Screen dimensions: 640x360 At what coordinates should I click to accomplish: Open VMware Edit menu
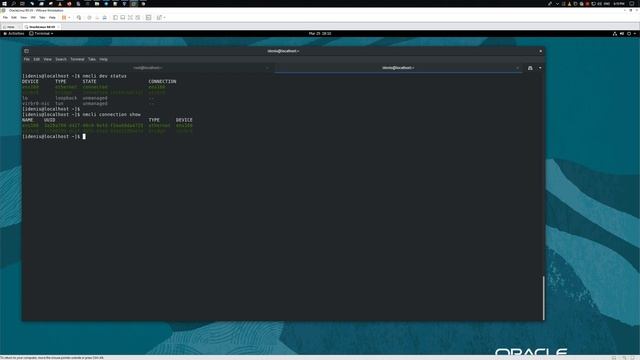coord(14,18)
